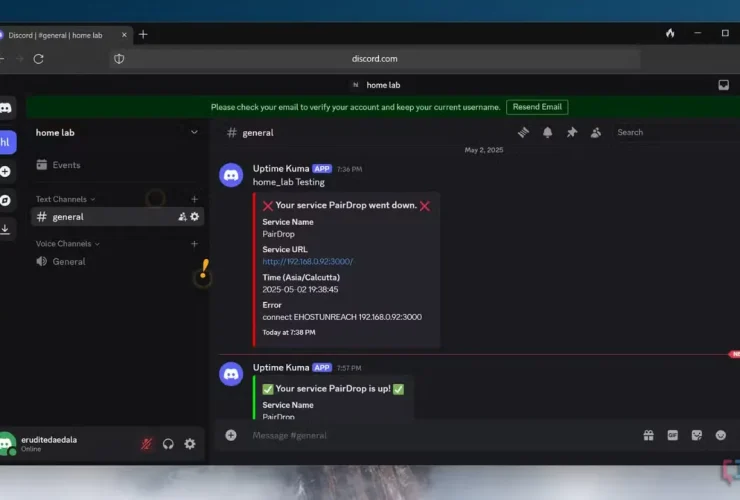This screenshot has width=740, height=500.
Task: Create text channel plus icon
Action: point(194,199)
